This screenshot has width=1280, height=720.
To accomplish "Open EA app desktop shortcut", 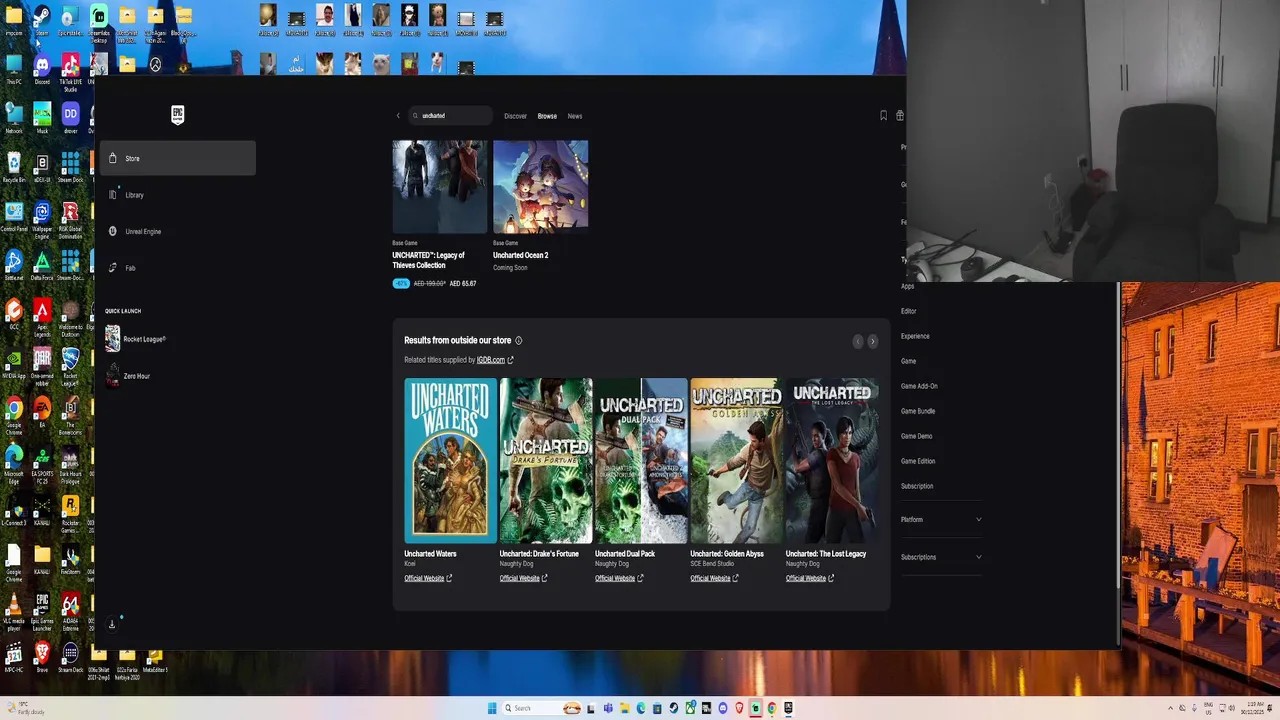I will coord(42,412).
